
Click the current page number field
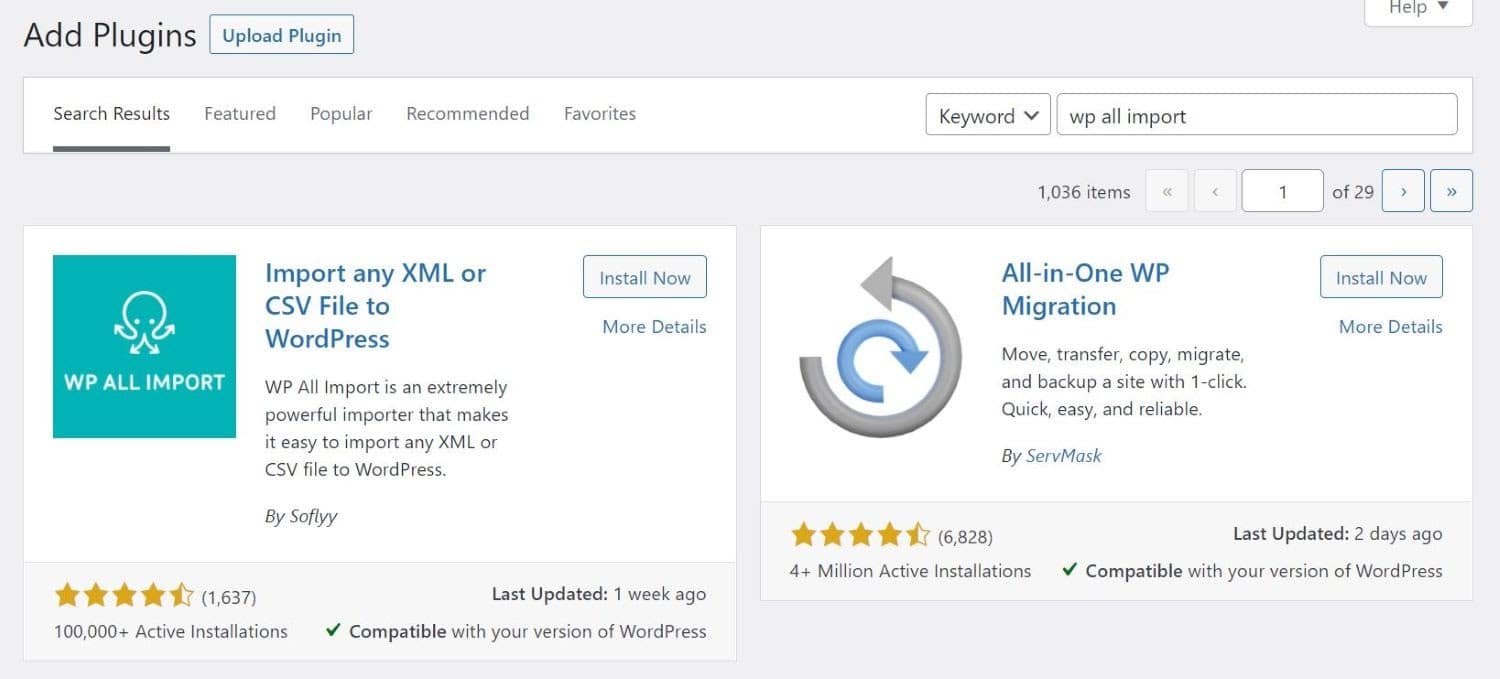coord(1282,191)
